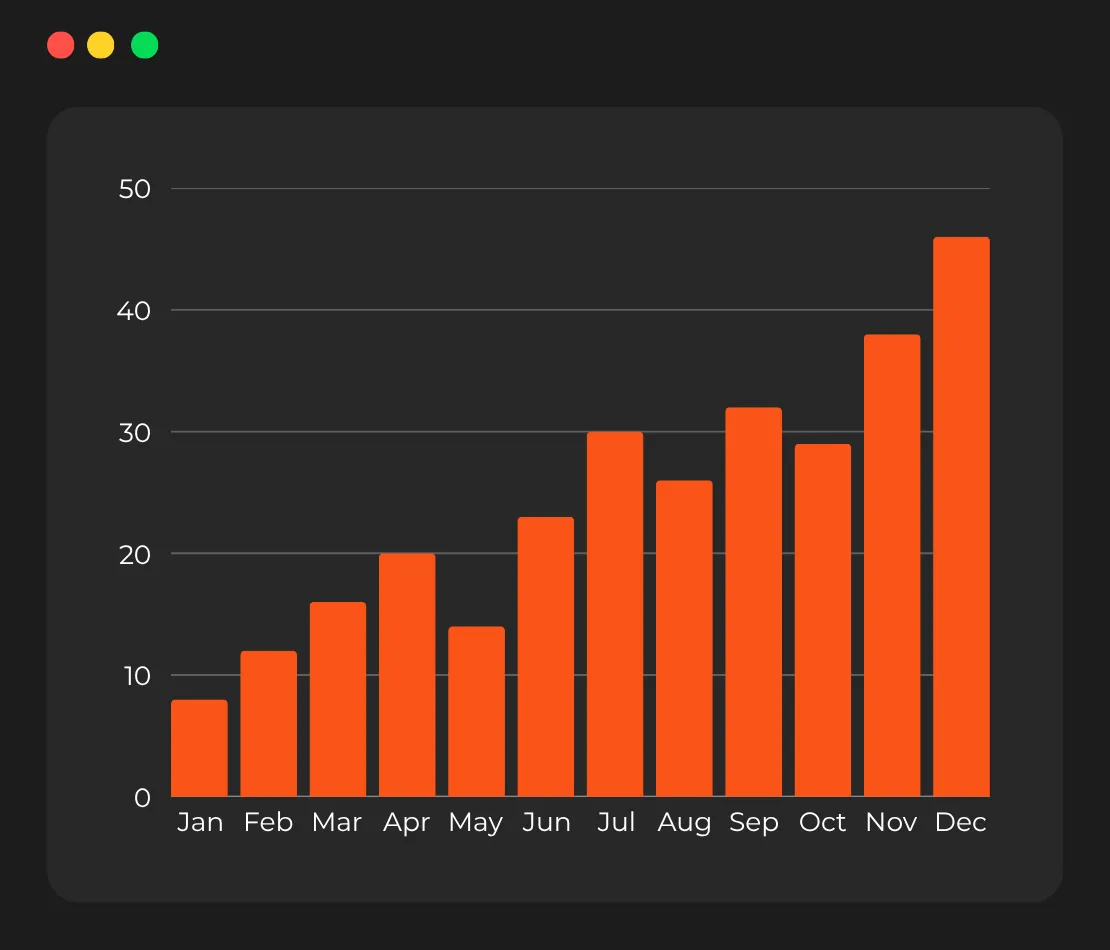The image size is (1110, 950).
Task: Select the Jul bar in the chart
Action: (x=615, y=614)
